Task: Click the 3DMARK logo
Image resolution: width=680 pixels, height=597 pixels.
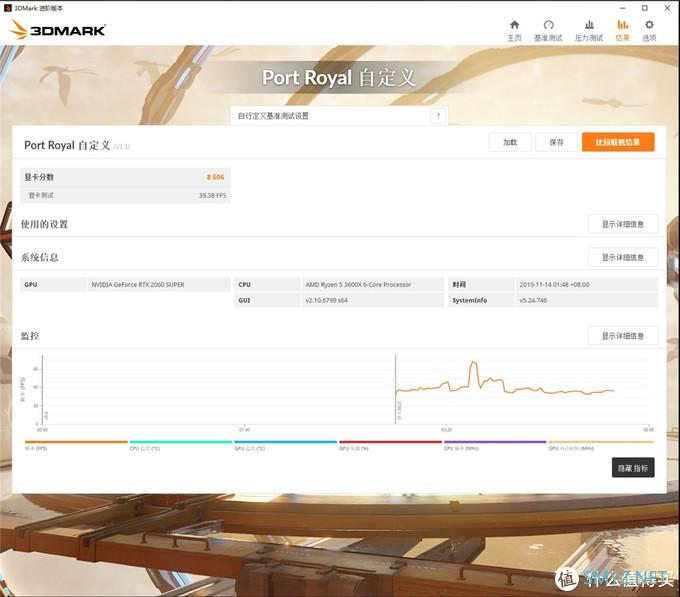Action: coord(57,29)
